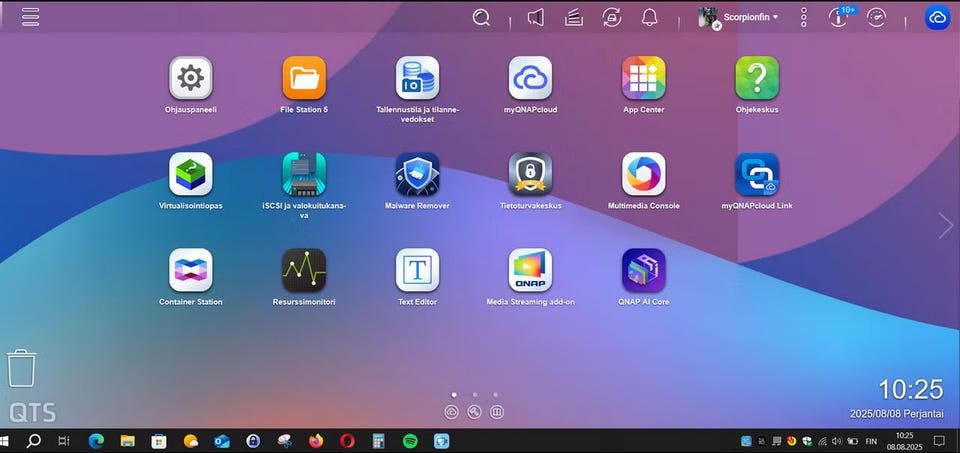Open Ohjauspaneeli control panel
Viewport: 960px width, 453px height.
[190, 78]
